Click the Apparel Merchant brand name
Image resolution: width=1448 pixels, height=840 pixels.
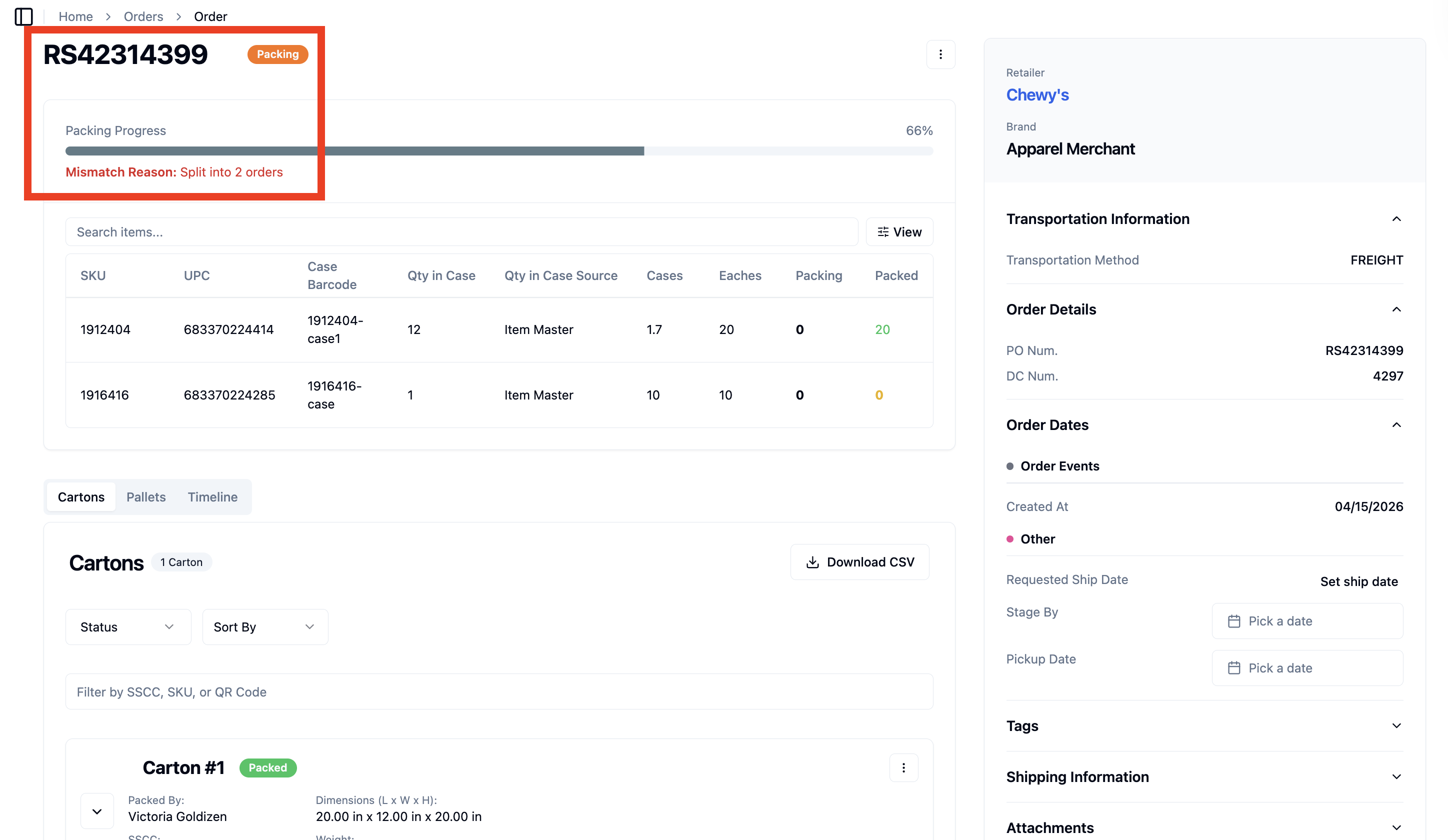coord(1070,149)
